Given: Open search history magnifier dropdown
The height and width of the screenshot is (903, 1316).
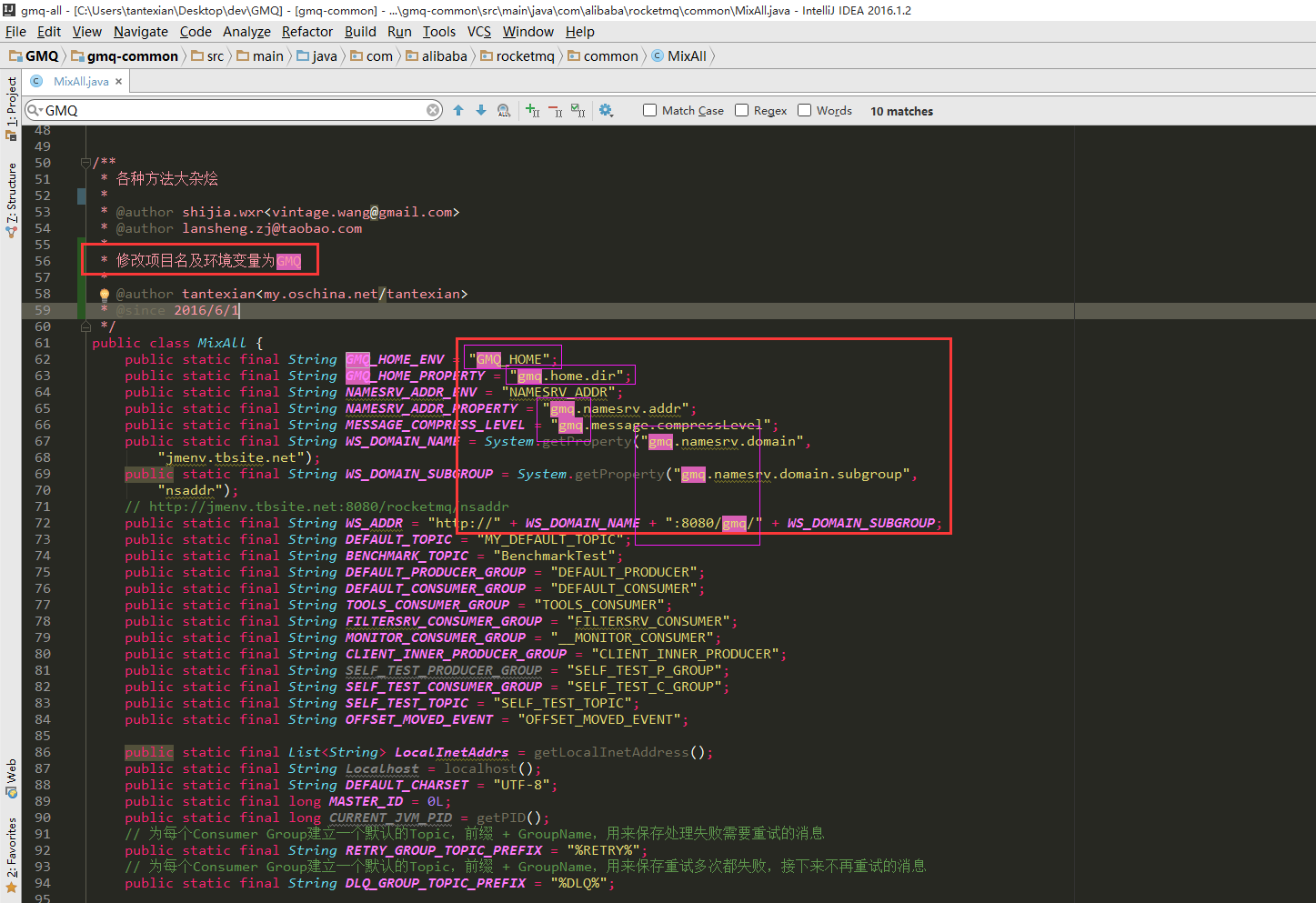Looking at the screenshot, I should pos(35,110).
